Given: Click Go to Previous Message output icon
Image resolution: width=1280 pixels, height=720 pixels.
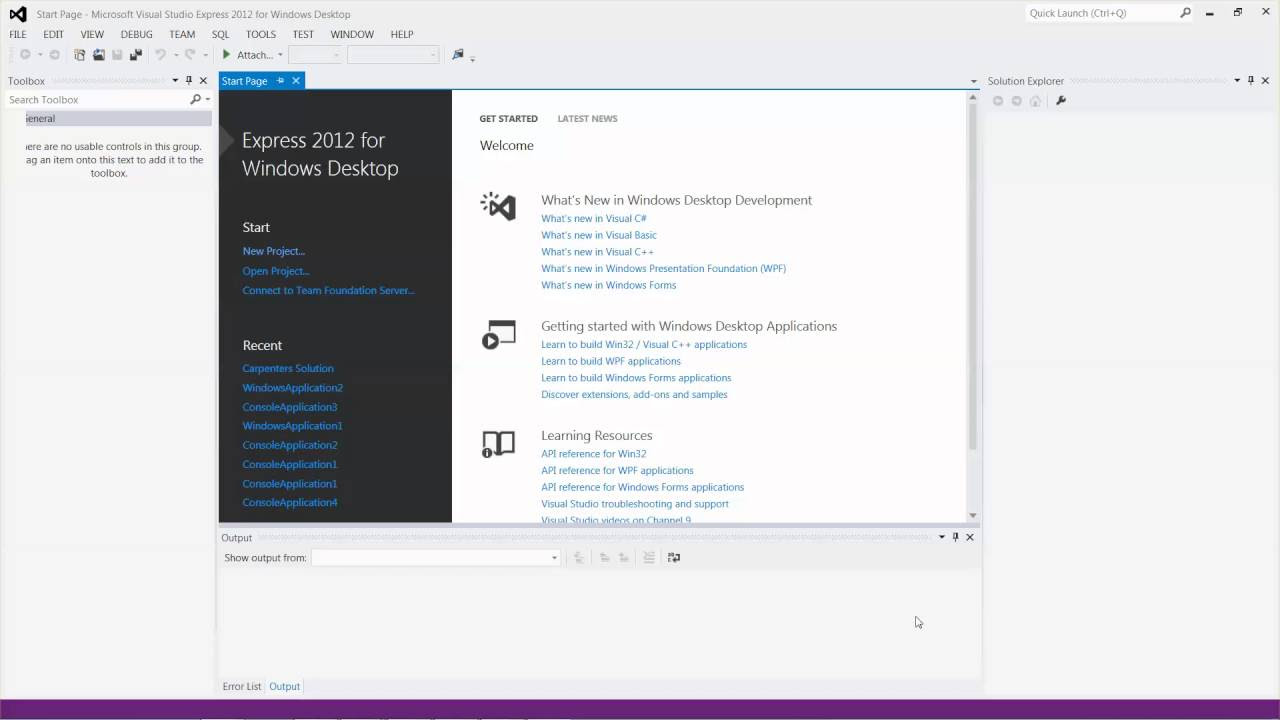Looking at the screenshot, I should coord(604,558).
